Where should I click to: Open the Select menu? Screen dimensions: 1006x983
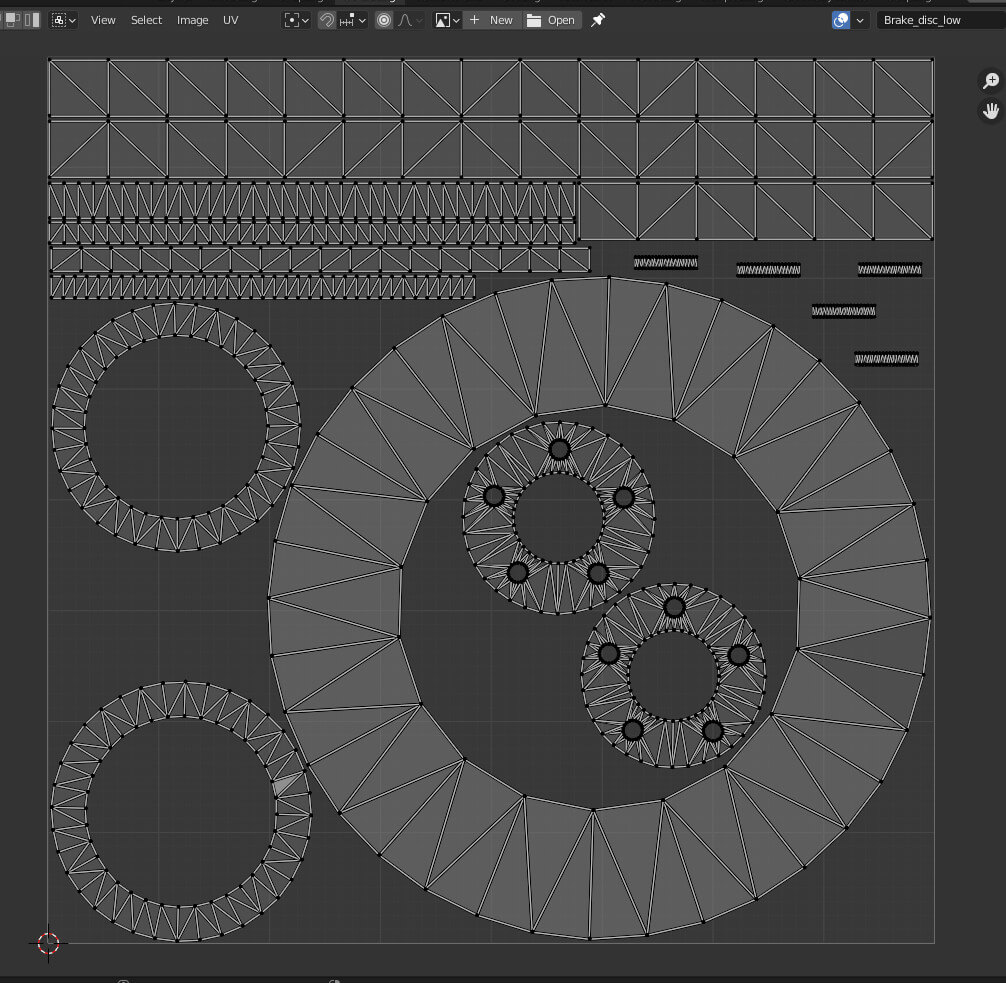pyautogui.click(x=146, y=20)
